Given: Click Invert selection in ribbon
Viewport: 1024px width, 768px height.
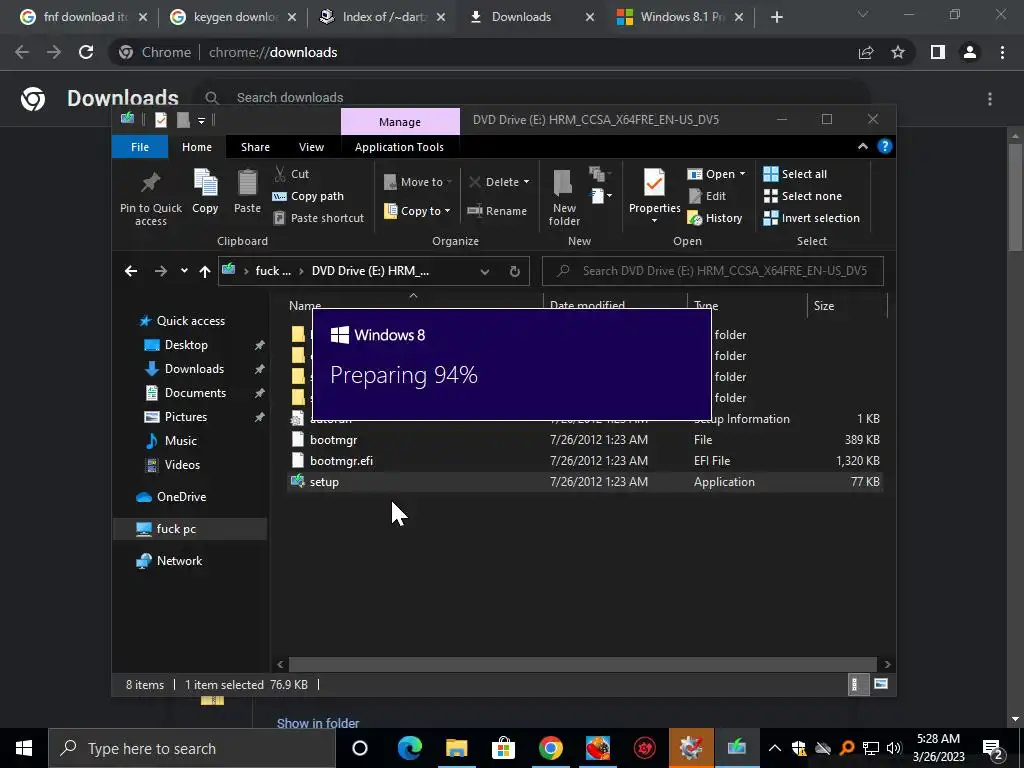Looking at the screenshot, I should click(x=812, y=218).
